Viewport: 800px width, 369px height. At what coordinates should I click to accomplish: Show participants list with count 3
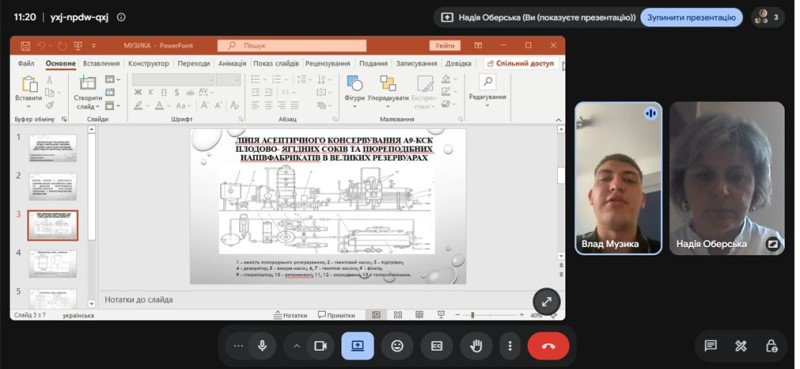tap(768, 17)
